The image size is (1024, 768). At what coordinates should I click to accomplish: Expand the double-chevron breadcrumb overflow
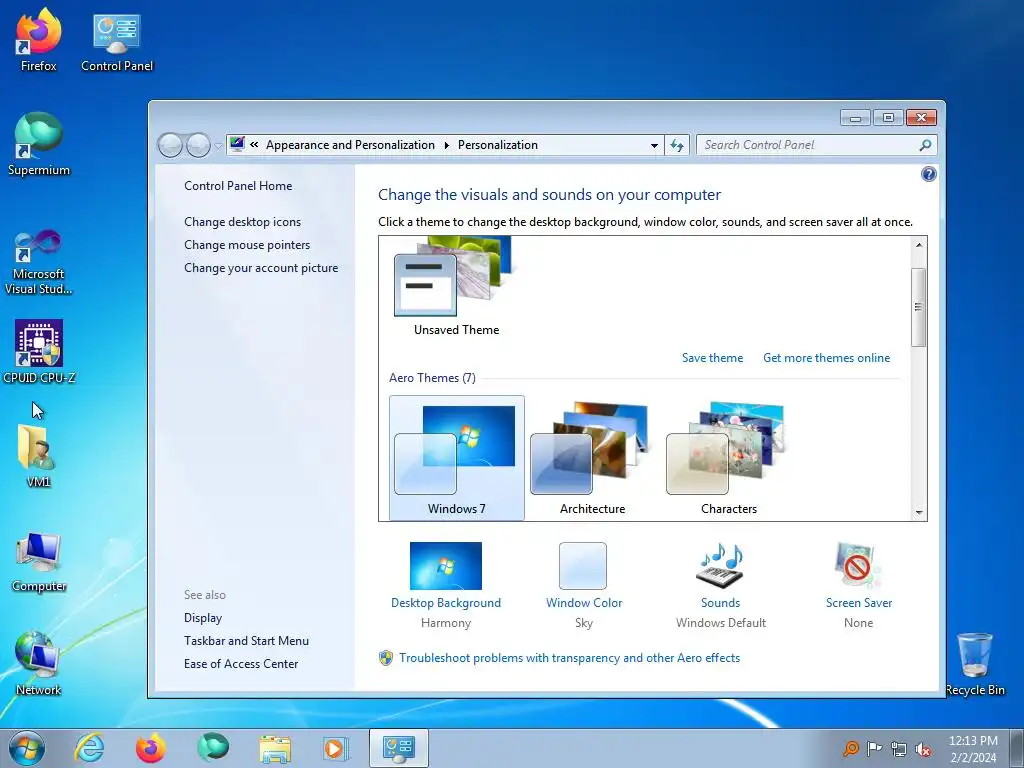pyautogui.click(x=254, y=145)
